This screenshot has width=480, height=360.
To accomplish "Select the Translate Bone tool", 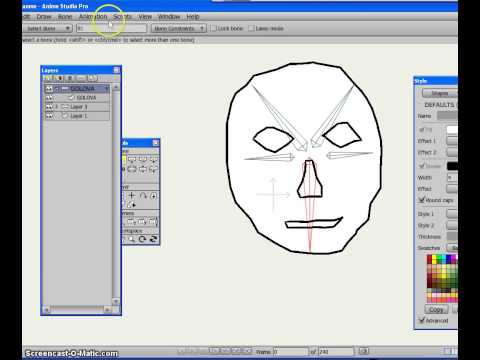I will [x=132, y=159].
